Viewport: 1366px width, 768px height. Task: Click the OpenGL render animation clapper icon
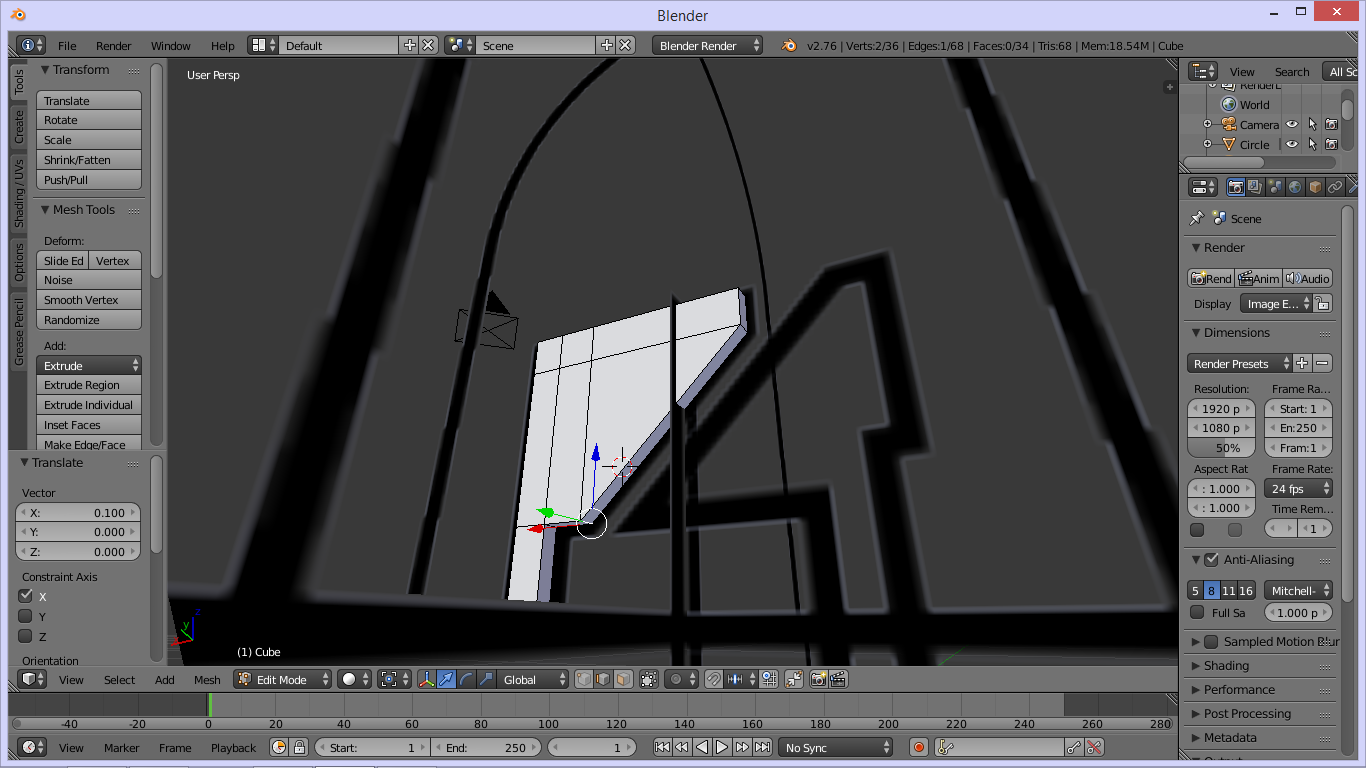[x=839, y=679]
